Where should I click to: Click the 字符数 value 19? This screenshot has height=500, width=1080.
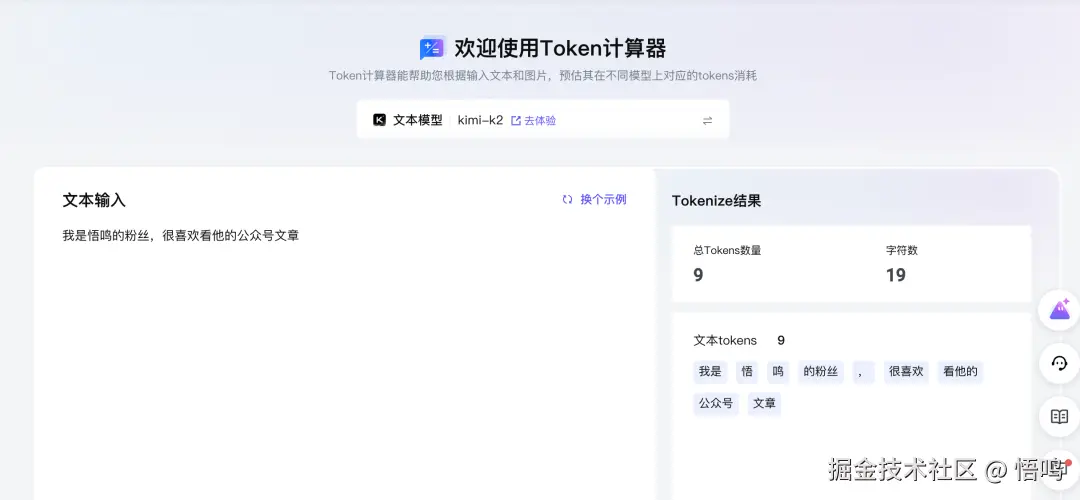(896, 275)
